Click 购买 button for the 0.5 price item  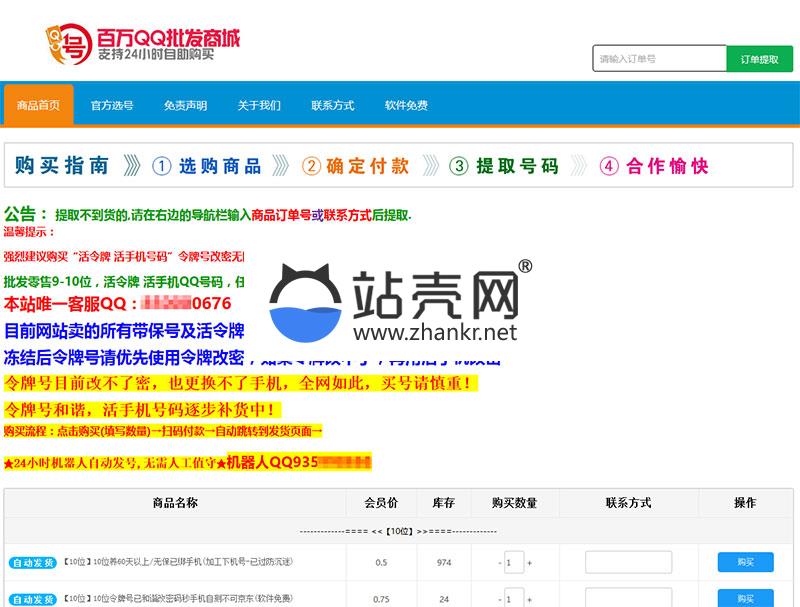pyautogui.click(x=745, y=562)
